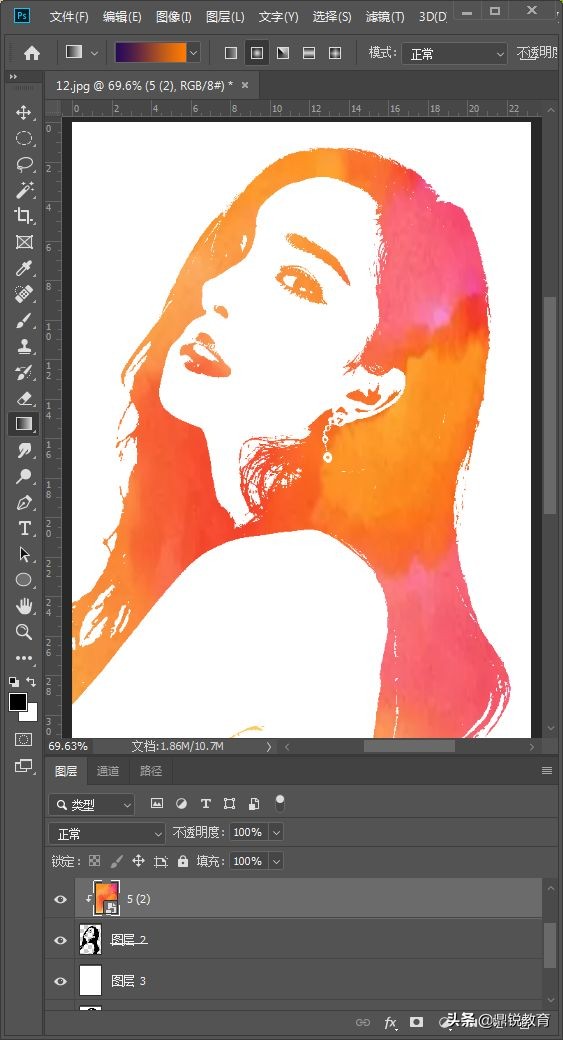Image resolution: width=563 pixels, height=1040 pixels.
Task: Select the Magic Wand tool
Action: click(24, 190)
